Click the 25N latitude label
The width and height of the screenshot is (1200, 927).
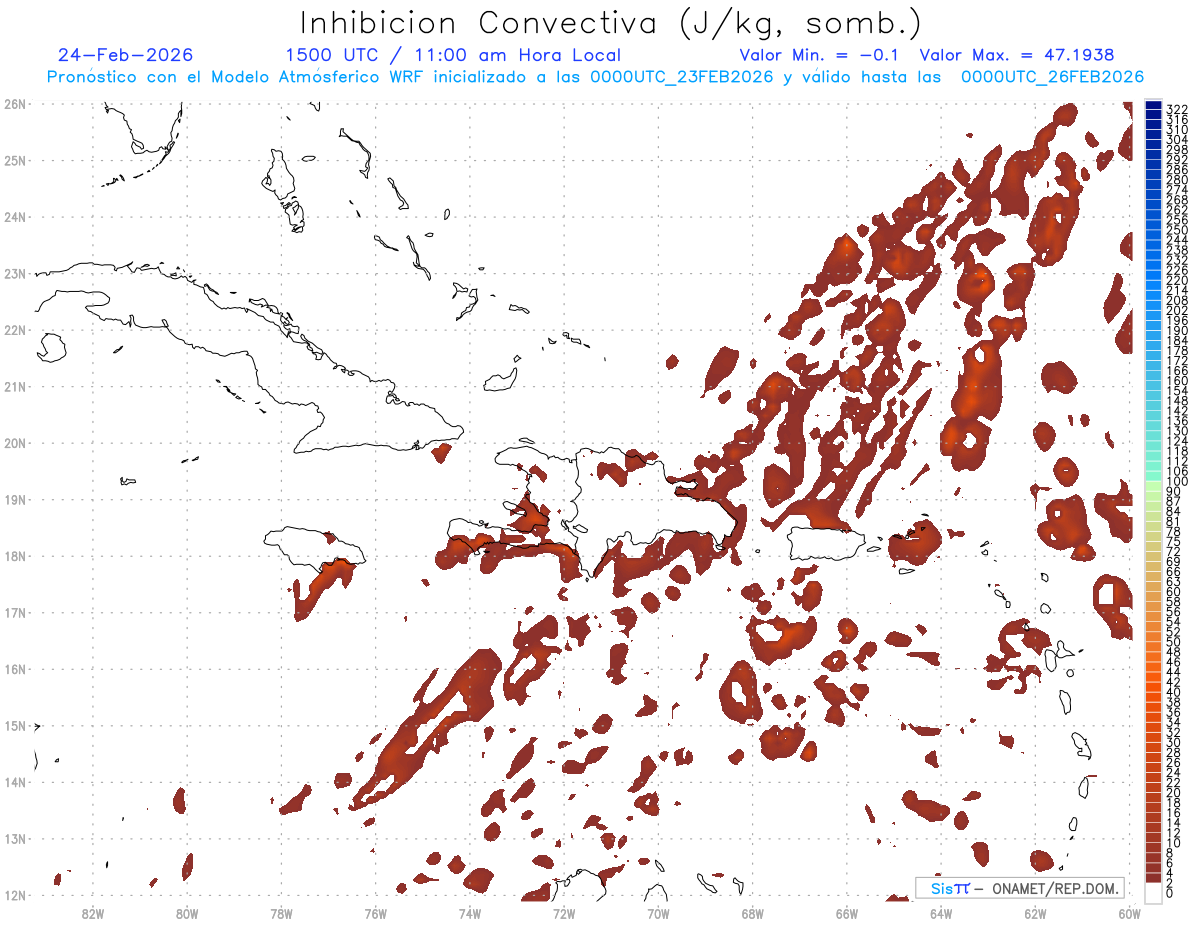tap(15, 160)
